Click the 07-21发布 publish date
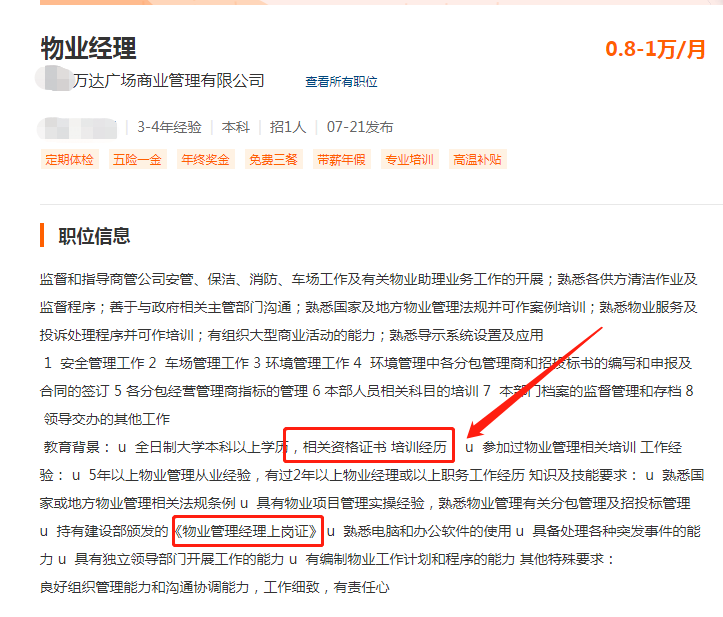 click(x=360, y=127)
